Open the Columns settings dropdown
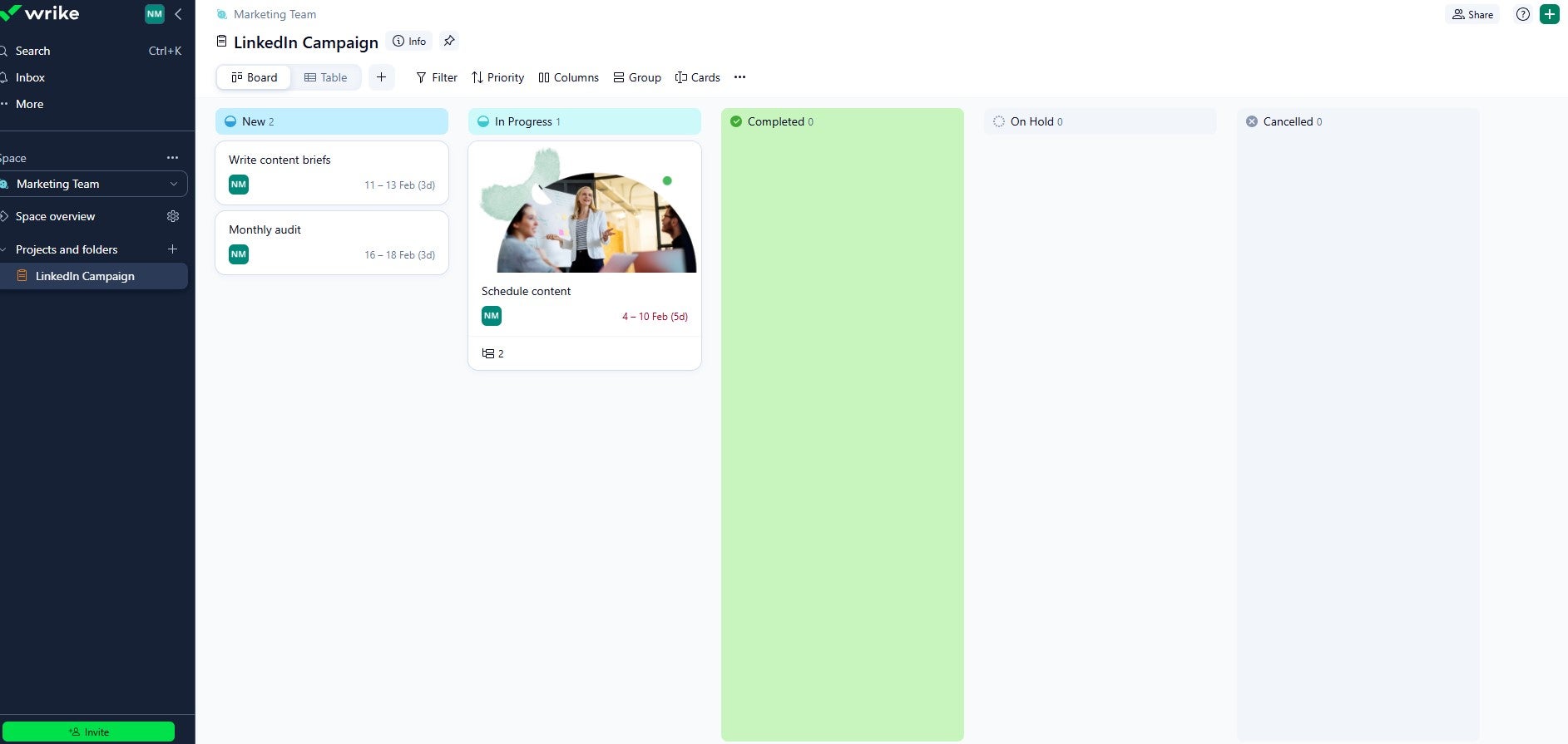 [568, 77]
